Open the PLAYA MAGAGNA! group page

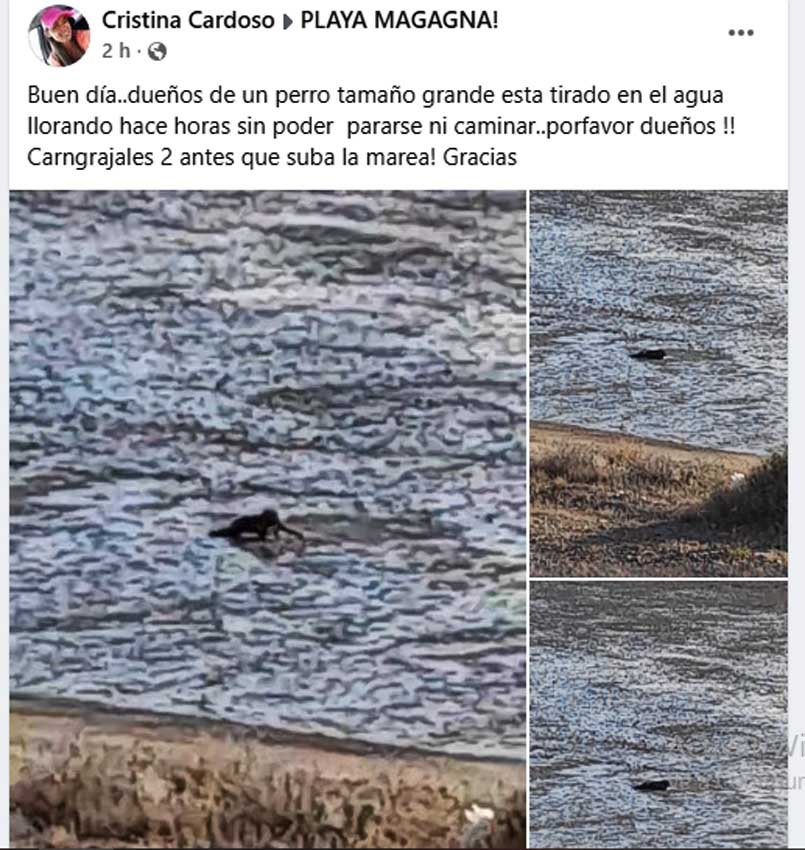pos(399,20)
